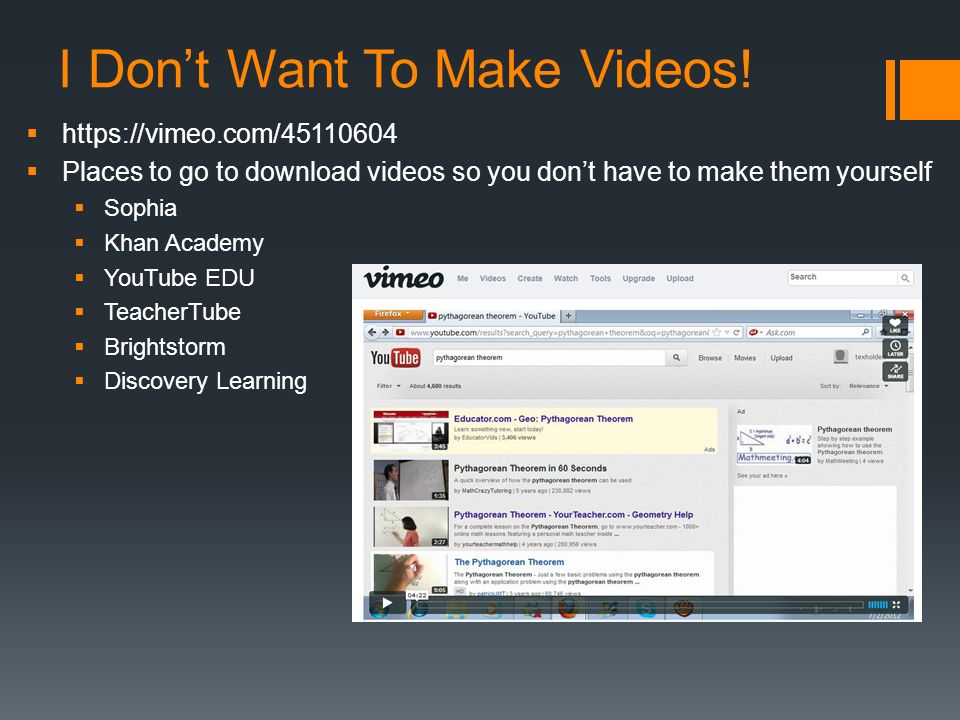Click the browser Back arrow

(x=372, y=332)
